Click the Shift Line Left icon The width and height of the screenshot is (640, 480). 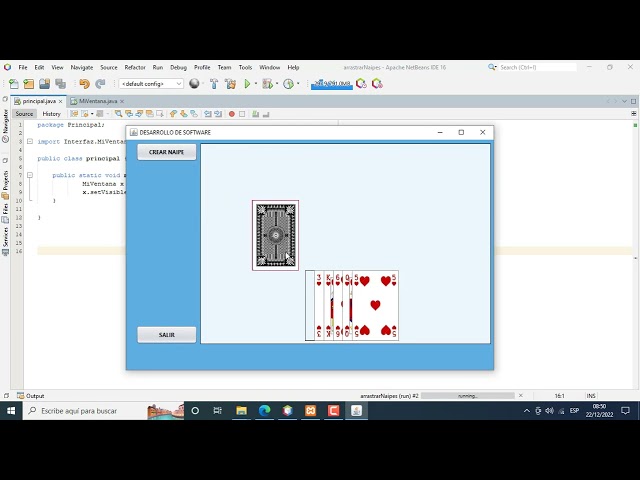[x=208, y=114]
